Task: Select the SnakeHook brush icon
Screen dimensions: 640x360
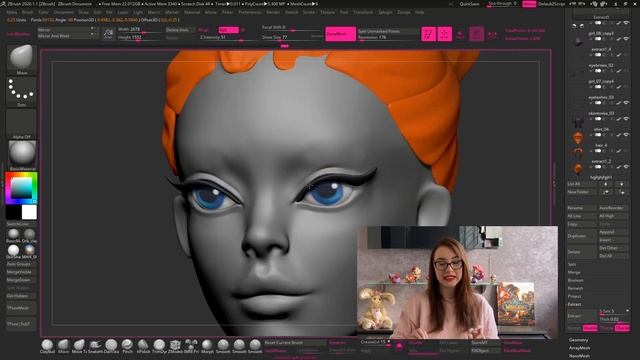Action: (95, 345)
